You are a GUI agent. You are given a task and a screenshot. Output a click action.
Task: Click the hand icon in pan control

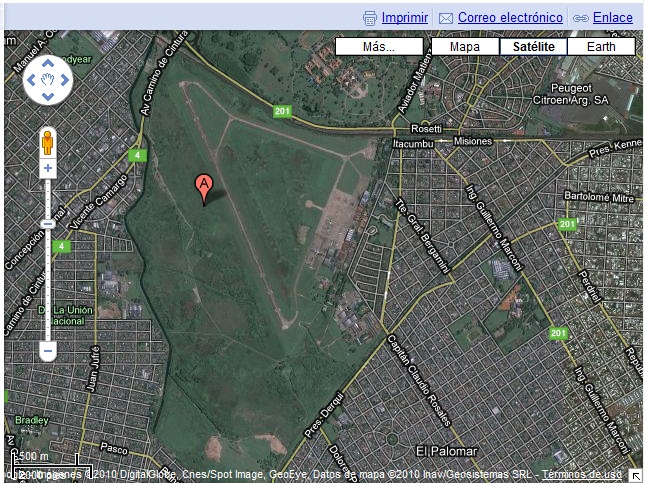click(x=48, y=80)
